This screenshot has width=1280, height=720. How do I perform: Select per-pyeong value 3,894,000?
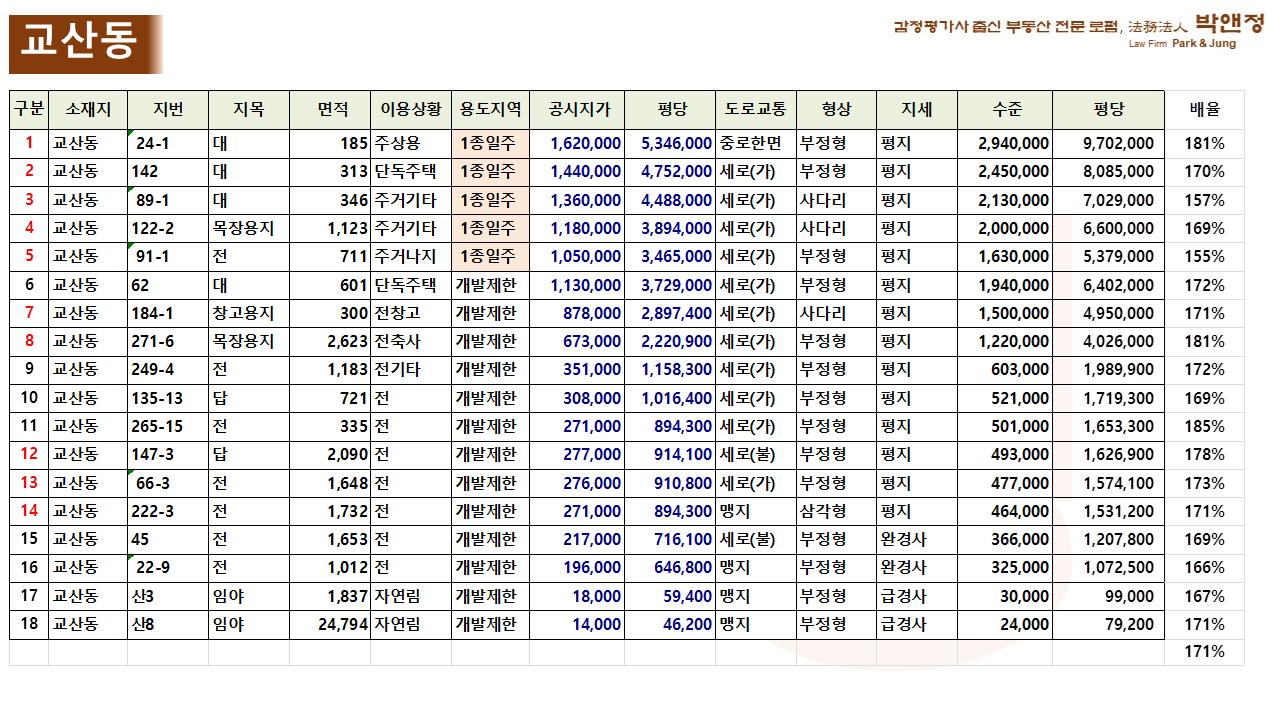(x=670, y=228)
